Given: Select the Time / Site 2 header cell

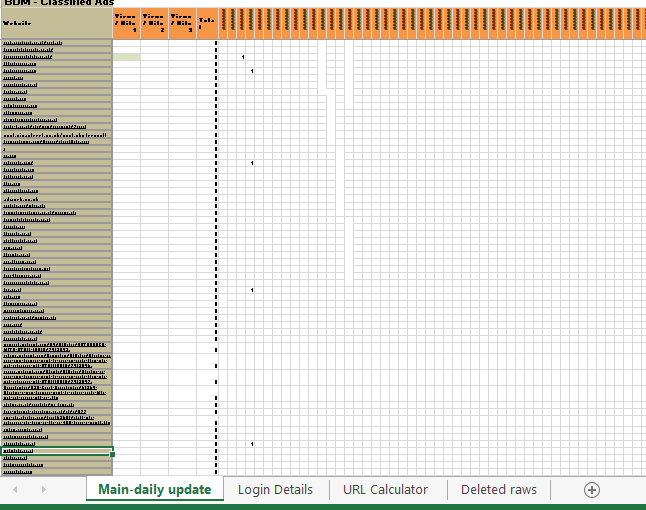Looking at the screenshot, I should (x=154, y=23).
